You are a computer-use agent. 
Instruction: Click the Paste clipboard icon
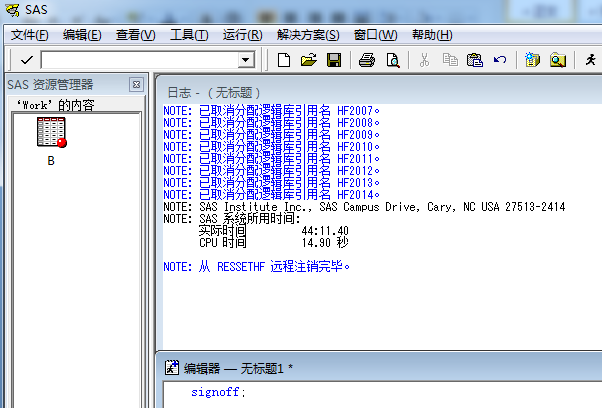point(474,60)
